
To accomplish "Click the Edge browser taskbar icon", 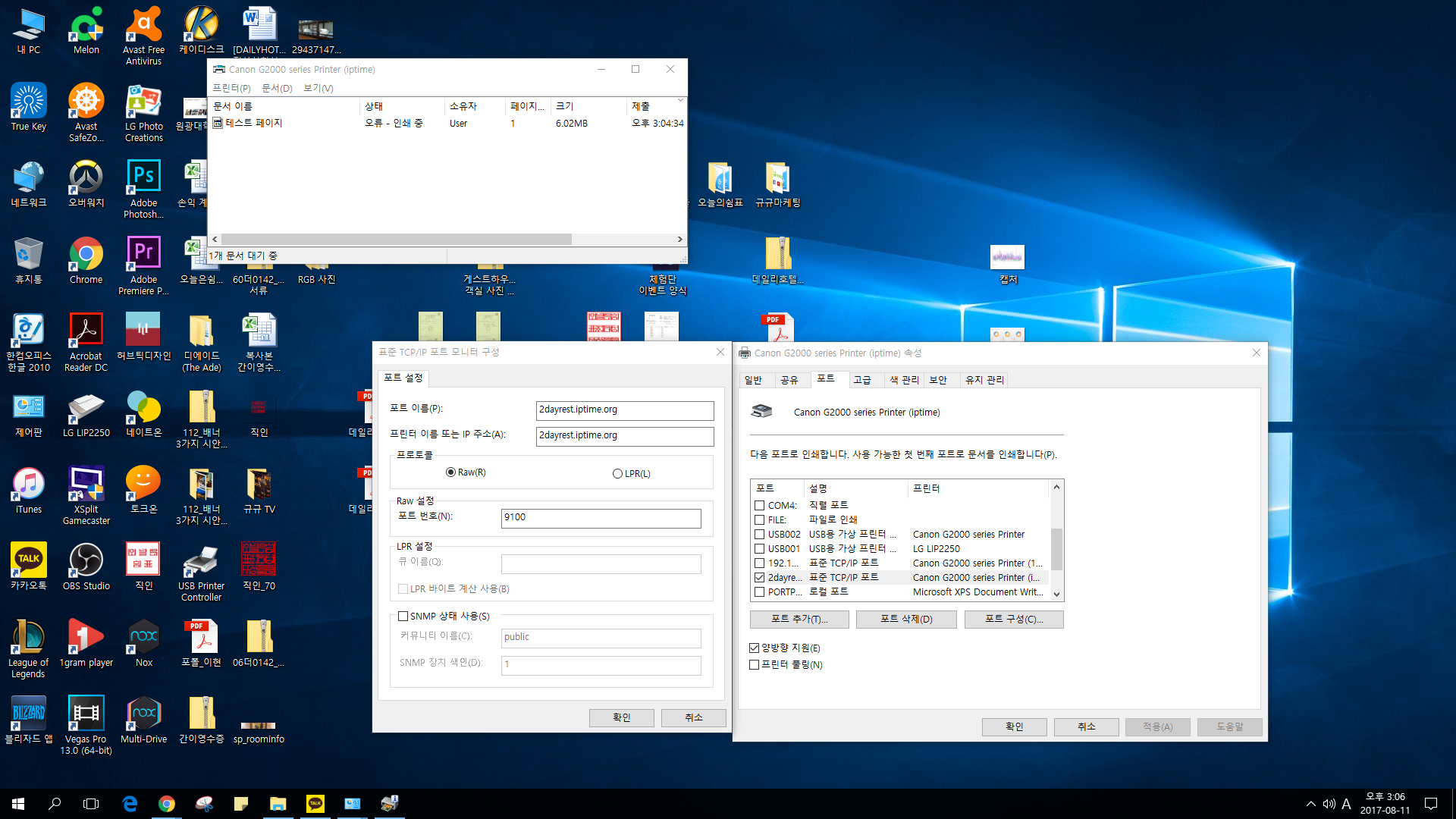I will (x=130, y=804).
